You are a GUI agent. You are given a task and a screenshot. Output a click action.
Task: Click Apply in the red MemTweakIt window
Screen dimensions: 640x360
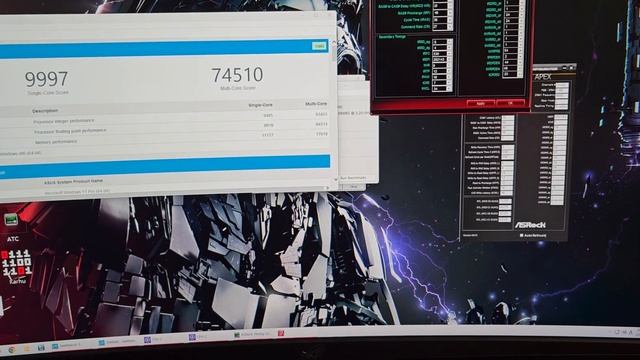pos(481,104)
